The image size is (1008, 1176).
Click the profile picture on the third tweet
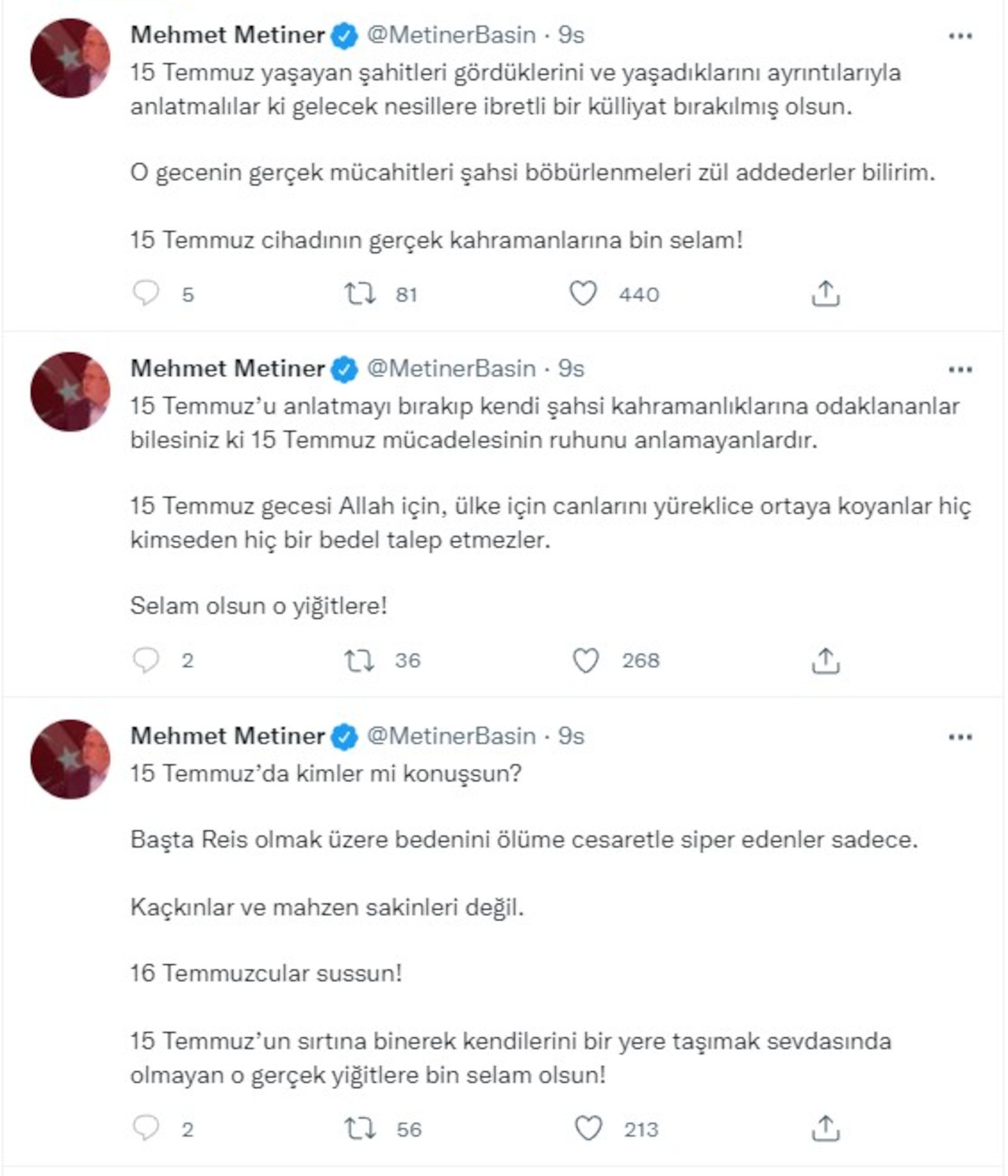70,759
